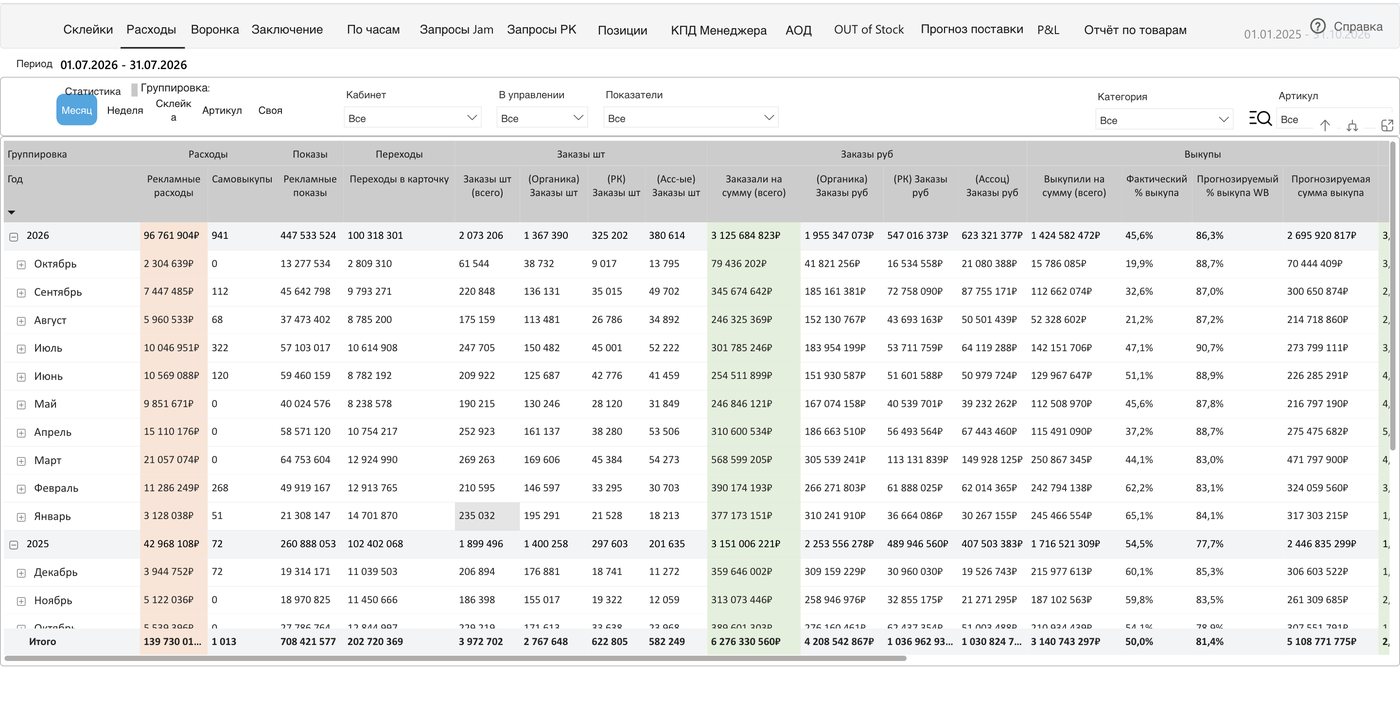Open the table in focus mode
The width and height of the screenshot is (1400, 717).
pos(1387,125)
